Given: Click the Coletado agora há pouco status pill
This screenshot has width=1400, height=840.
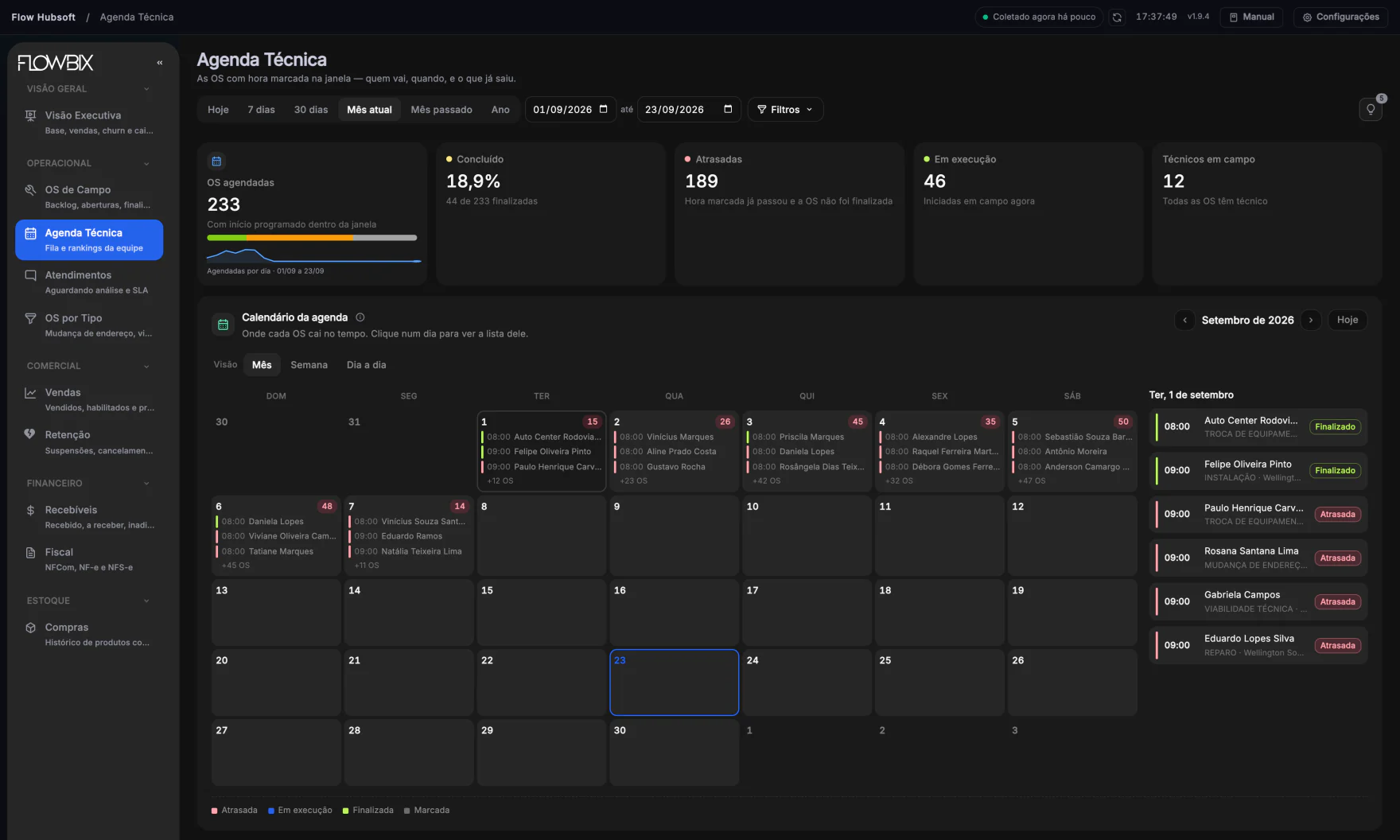Looking at the screenshot, I should tap(1038, 17).
